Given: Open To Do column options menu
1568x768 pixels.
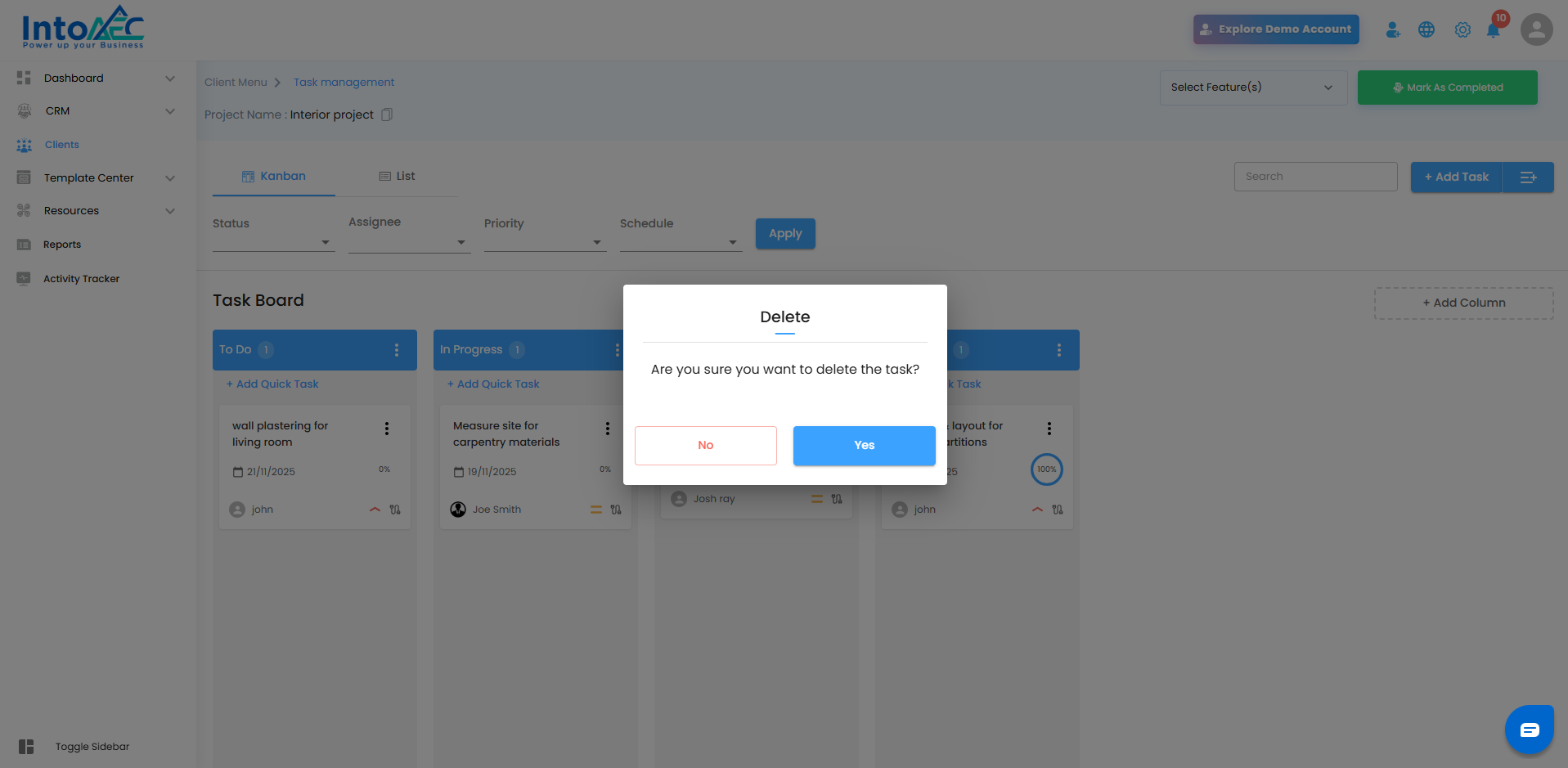Looking at the screenshot, I should tap(397, 350).
